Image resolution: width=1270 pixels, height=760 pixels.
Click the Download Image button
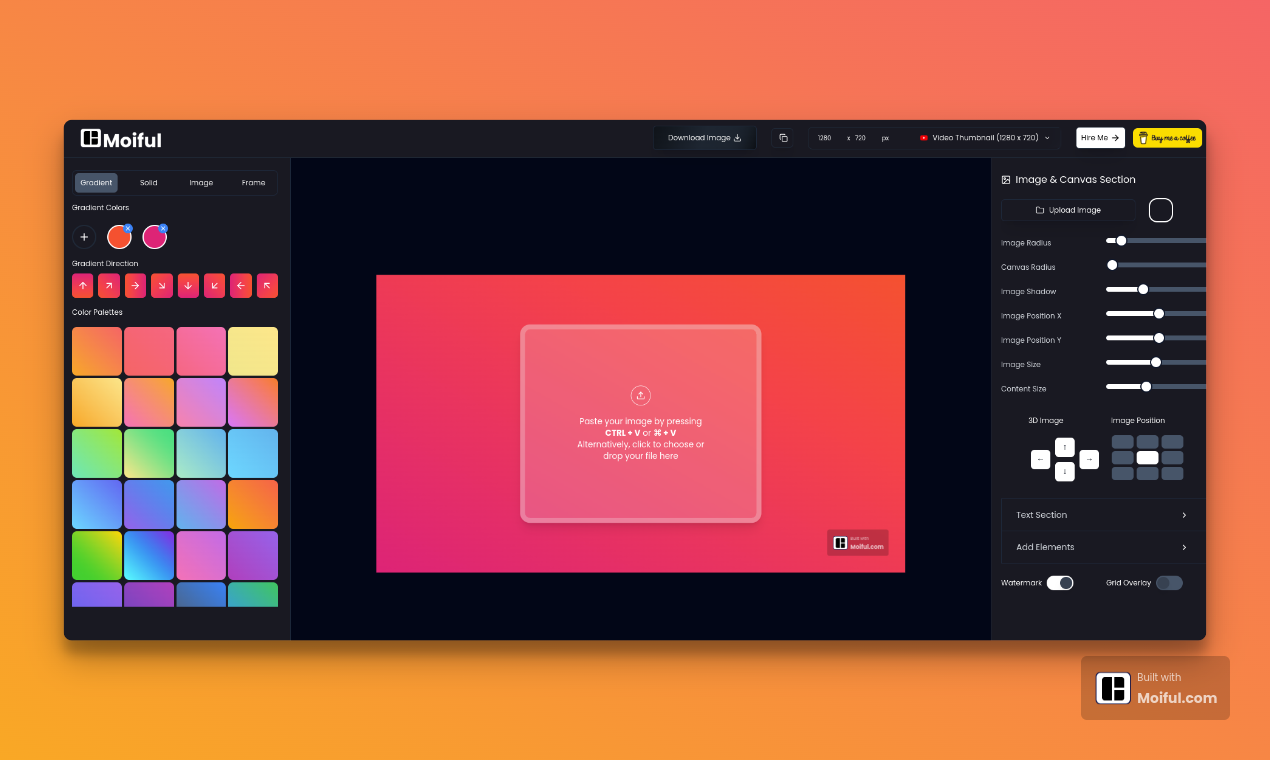tap(705, 137)
